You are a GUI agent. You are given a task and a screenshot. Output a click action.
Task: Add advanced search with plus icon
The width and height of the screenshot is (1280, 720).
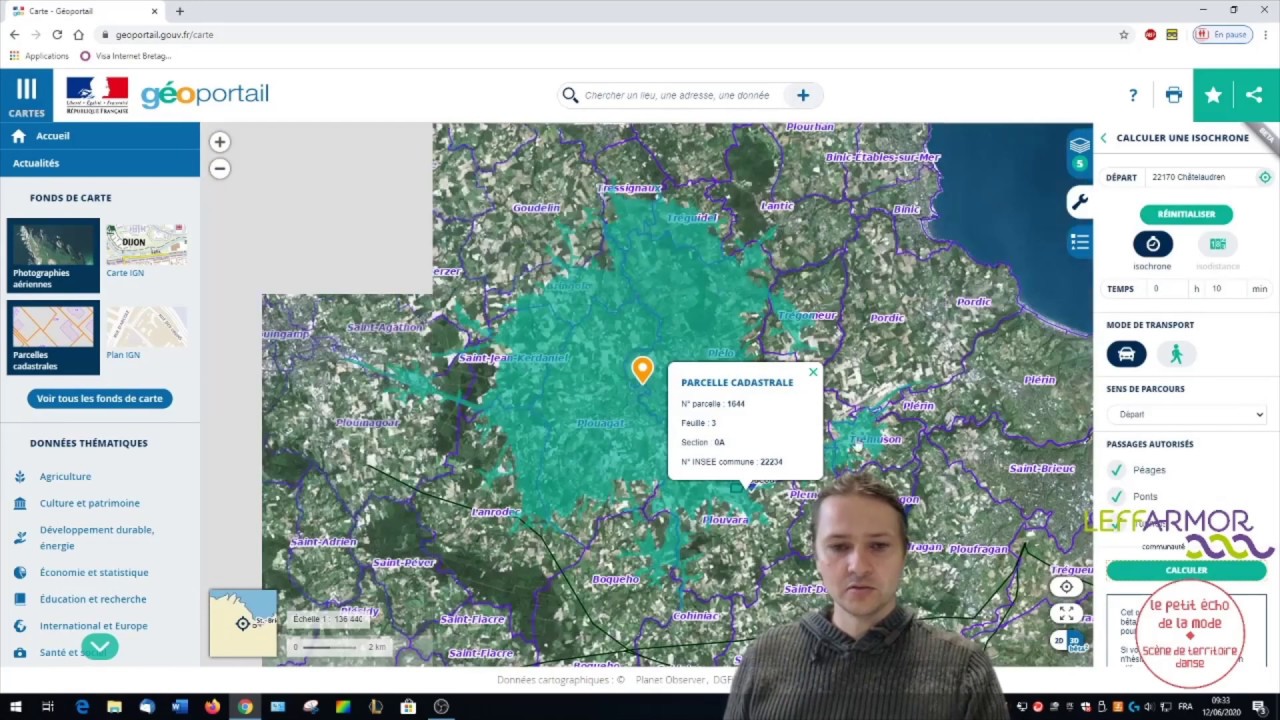click(803, 95)
